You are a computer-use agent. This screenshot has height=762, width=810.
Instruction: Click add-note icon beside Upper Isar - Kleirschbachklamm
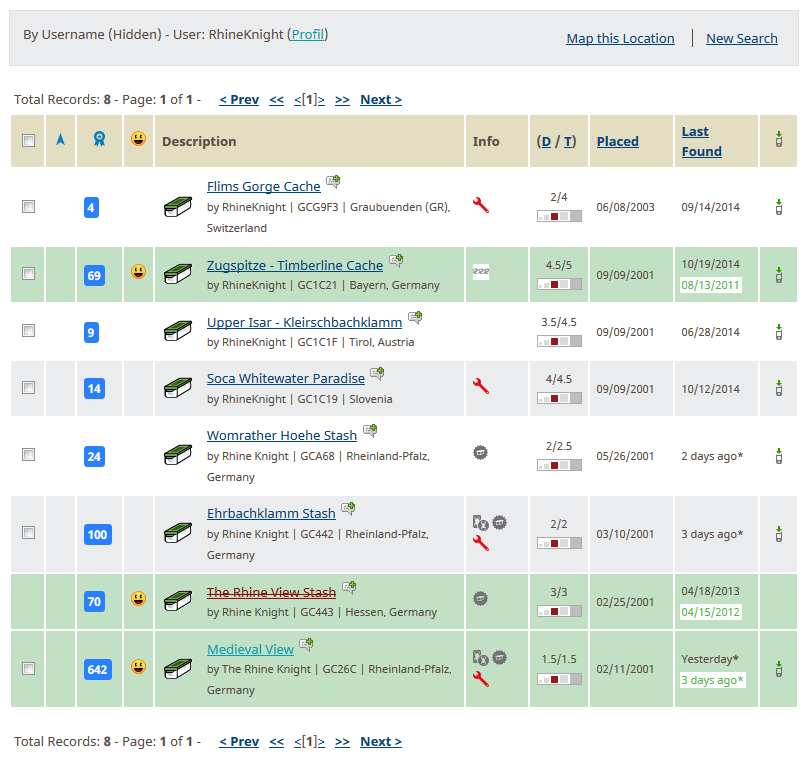[415, 317]
